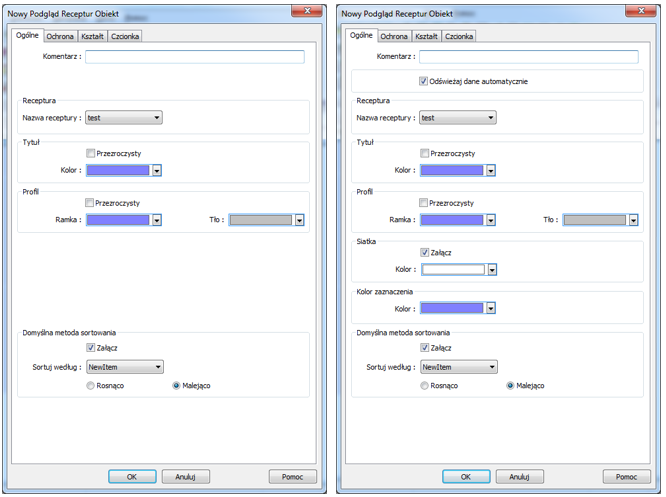Close the right Nowy Podgląd Receptur dialog
Screen dimensions: 666x497
click(x=641, y=11)
